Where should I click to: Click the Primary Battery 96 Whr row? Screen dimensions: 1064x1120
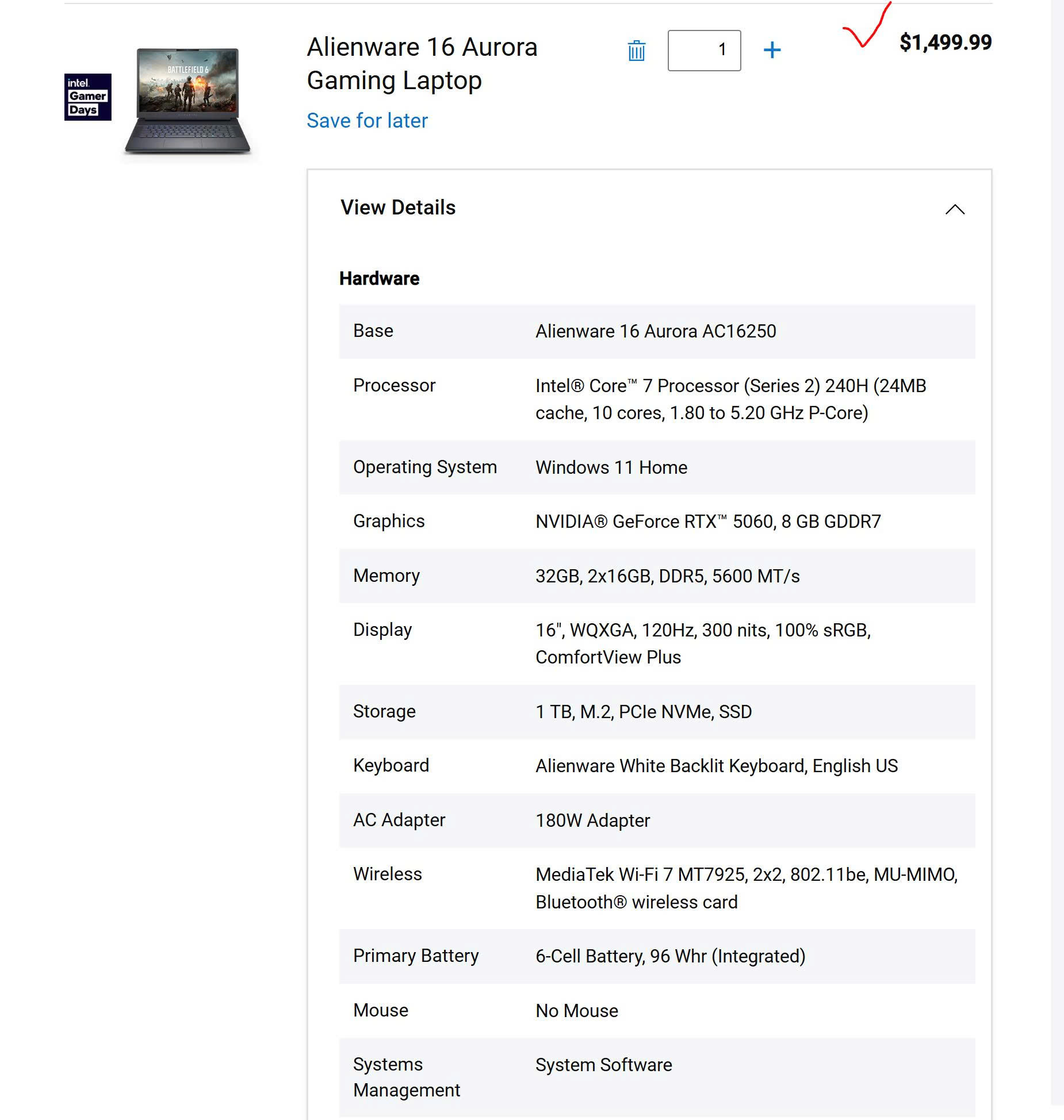pyautogui.click(x=657, y=956)
